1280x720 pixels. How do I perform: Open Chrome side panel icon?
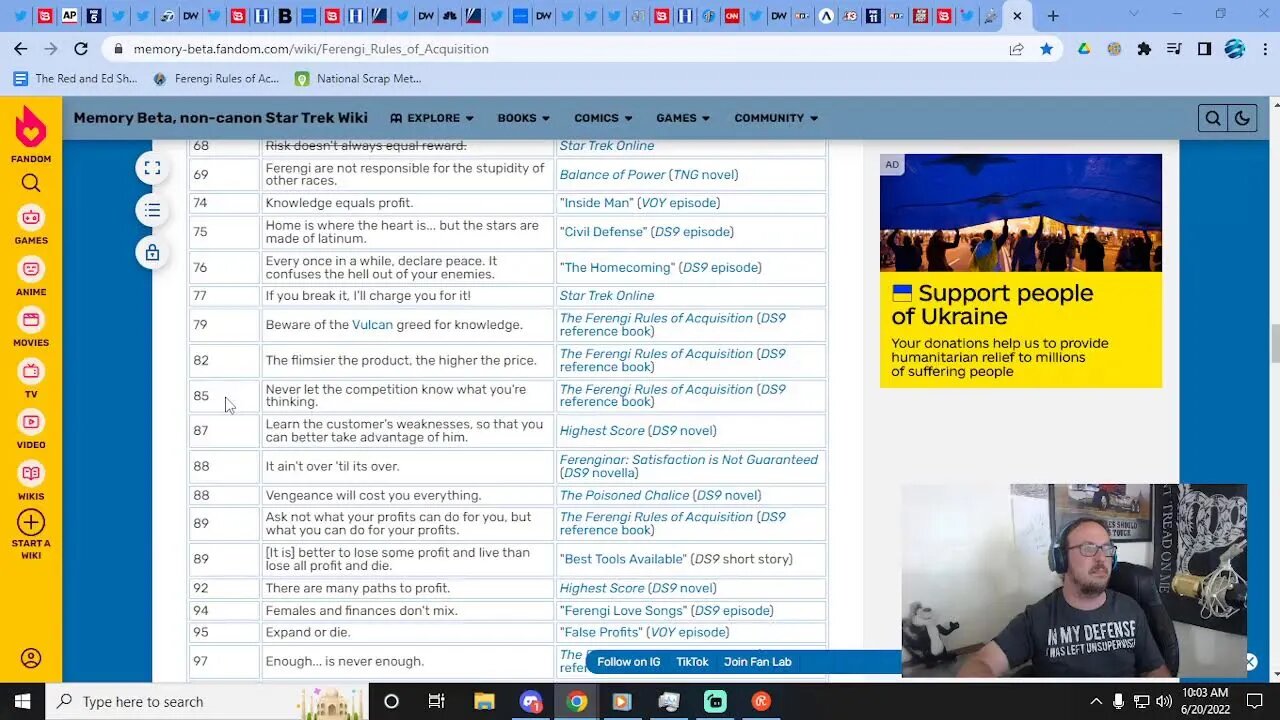pos(1204,48)
